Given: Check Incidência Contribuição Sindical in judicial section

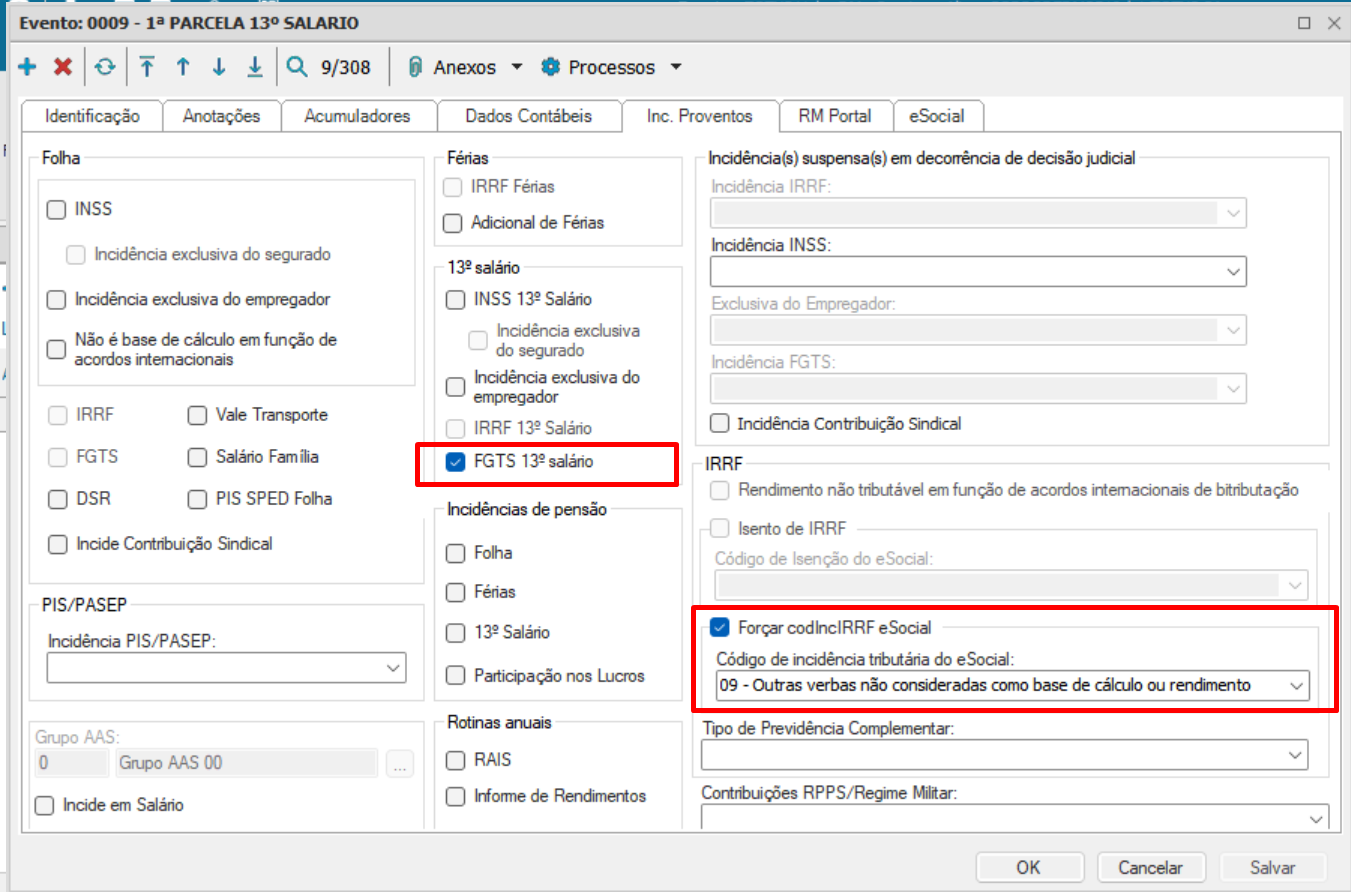Looking at the screenshot, I should pos(719,424).
